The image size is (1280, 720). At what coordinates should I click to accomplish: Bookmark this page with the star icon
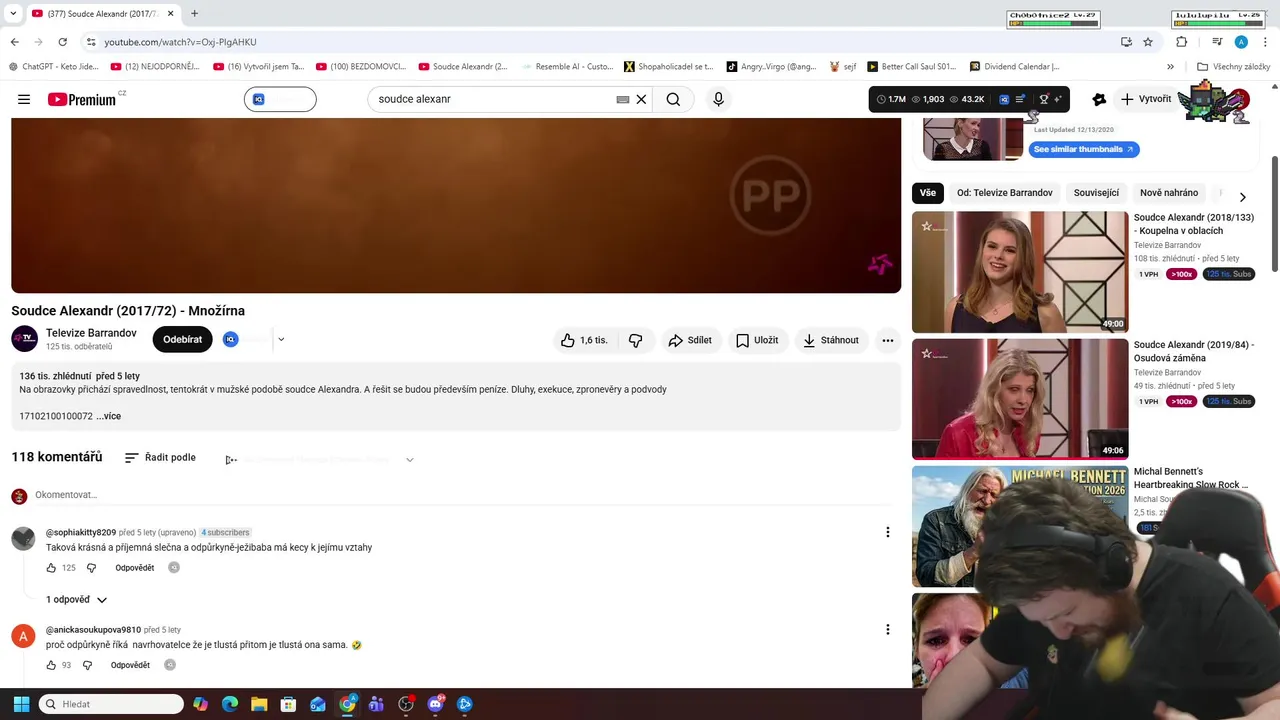(x=1148, y=42)
